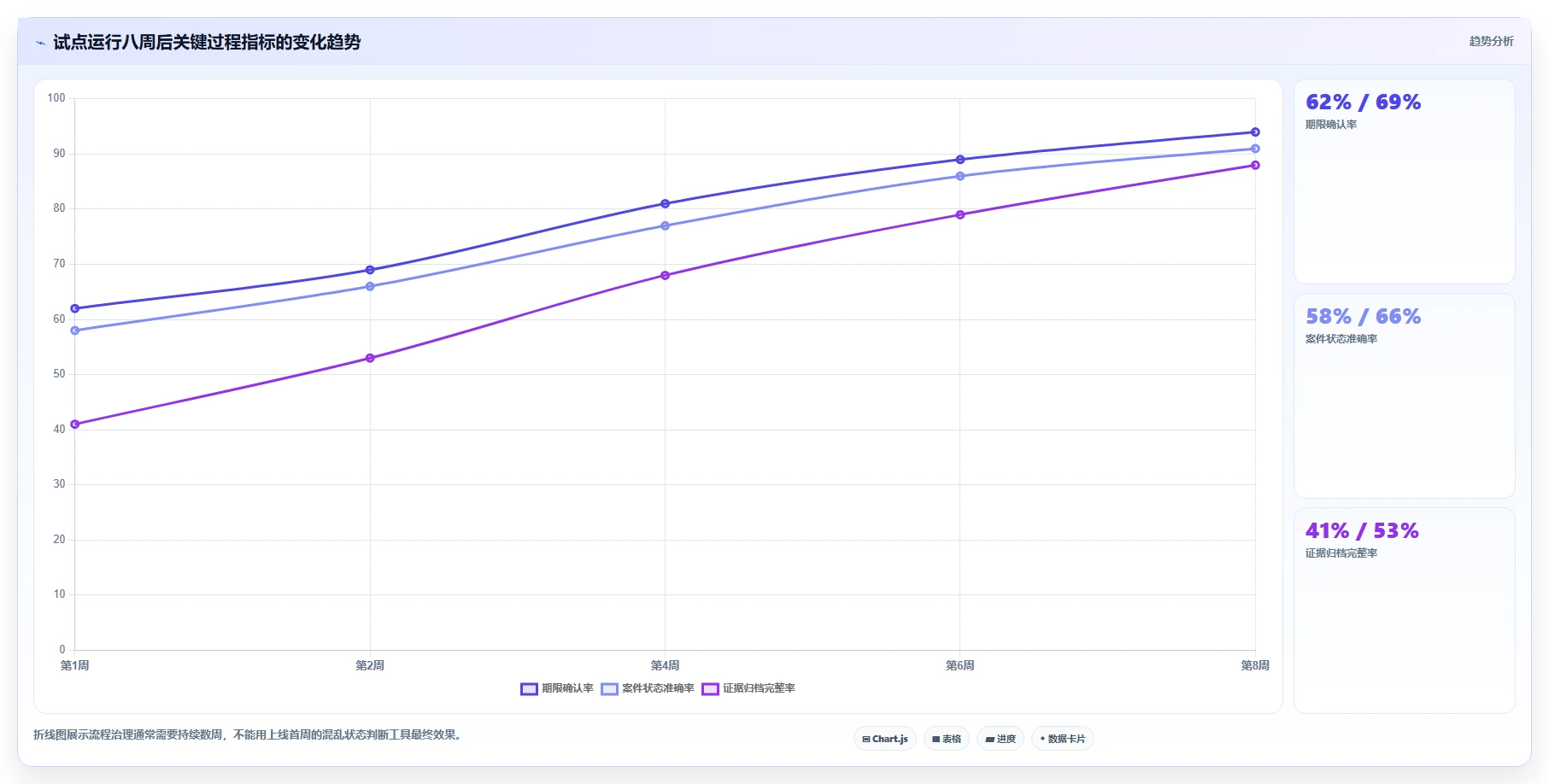This screenshot has width=1549, height=784.
Task: Select the 期限确认率 data point at 第1周
Action: coord(75,308)
